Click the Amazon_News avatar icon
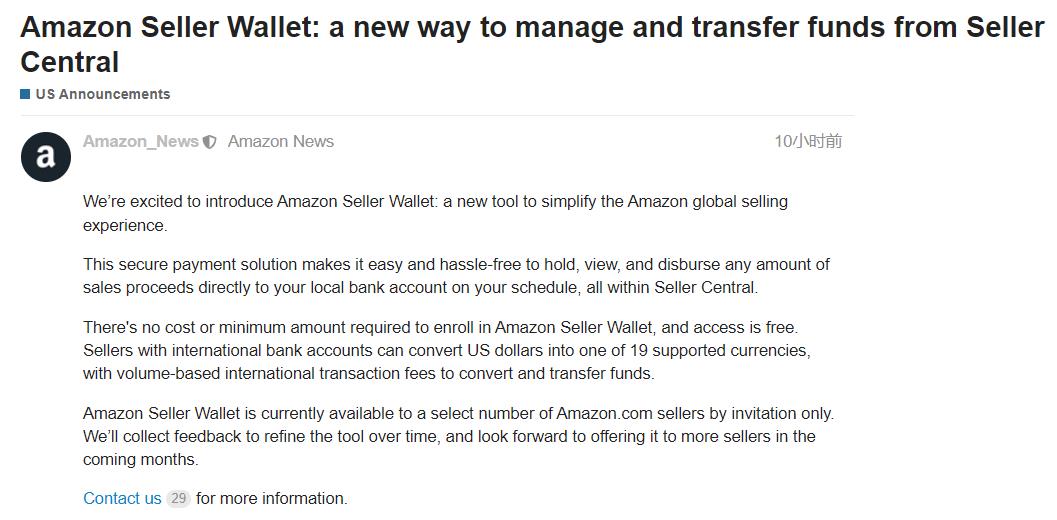The height and width of the screenshot is (520, 1057). (46, 157)
